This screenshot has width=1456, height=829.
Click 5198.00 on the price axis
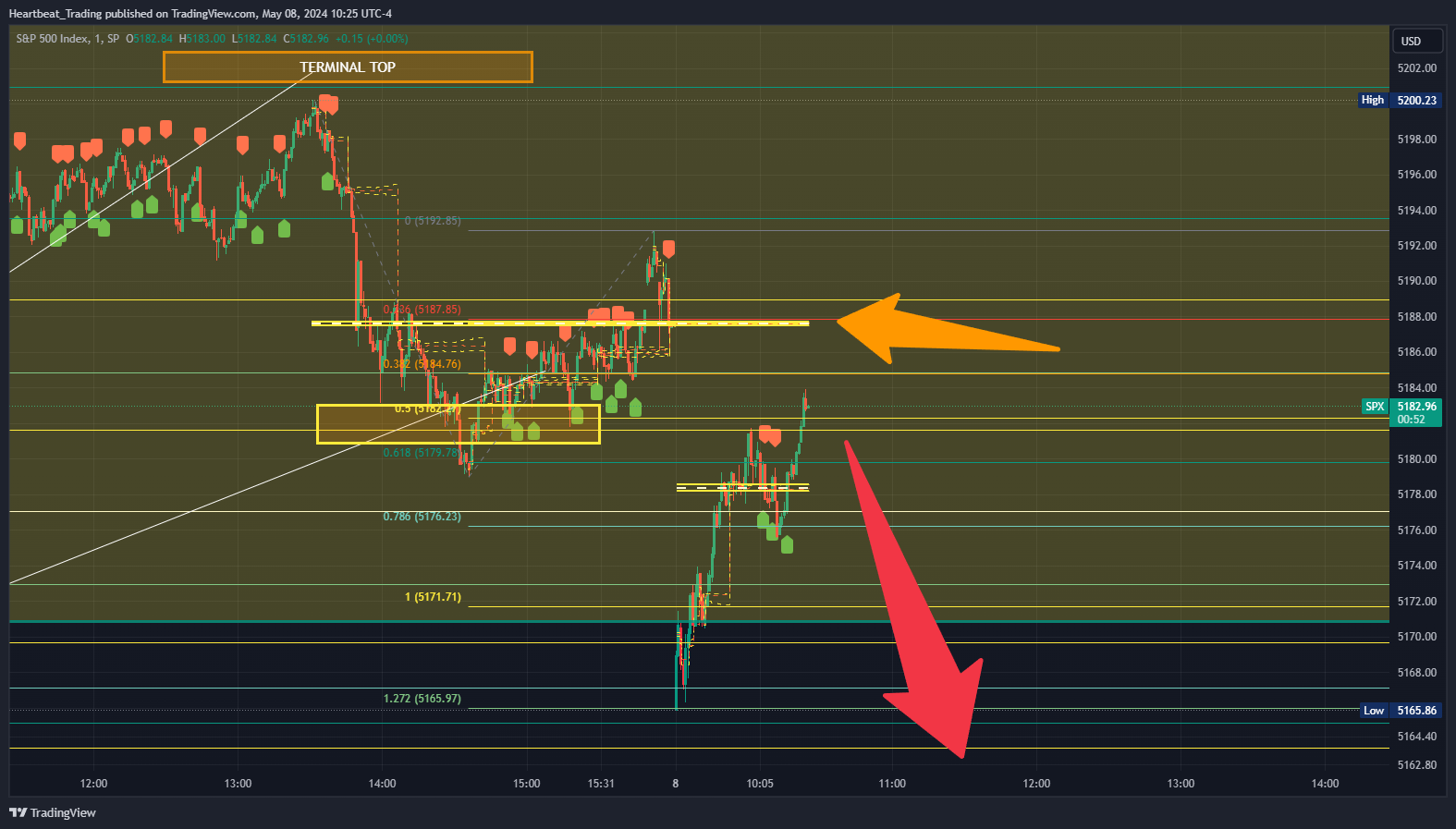(x=1417, y=140)
